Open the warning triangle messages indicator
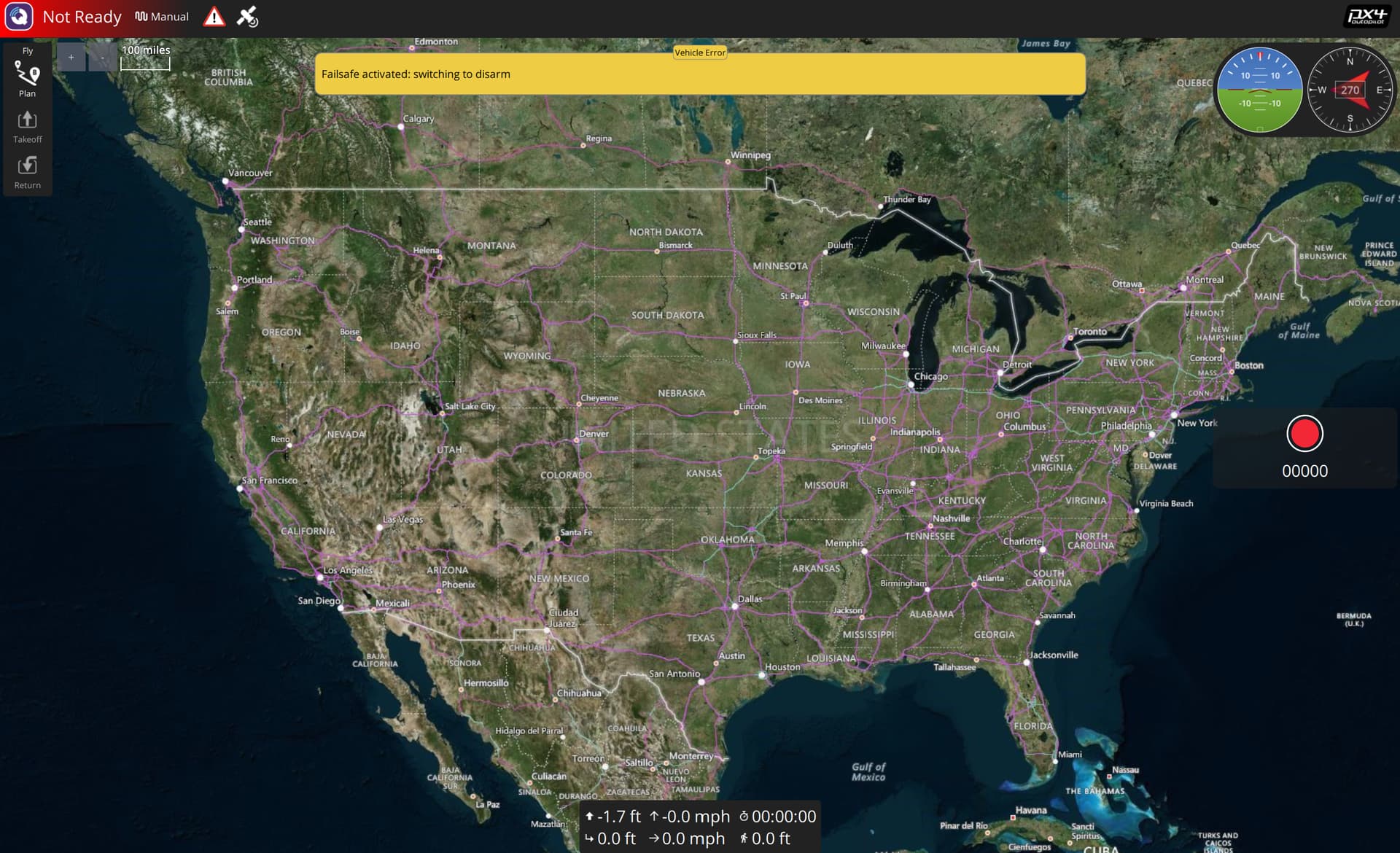 (x=214, y=16)
